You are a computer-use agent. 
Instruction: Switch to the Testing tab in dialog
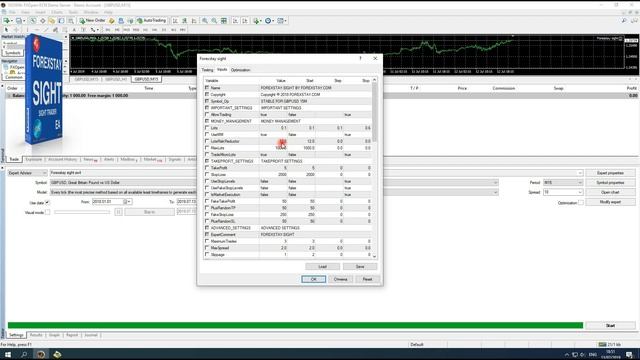click(x=207, y=70)
